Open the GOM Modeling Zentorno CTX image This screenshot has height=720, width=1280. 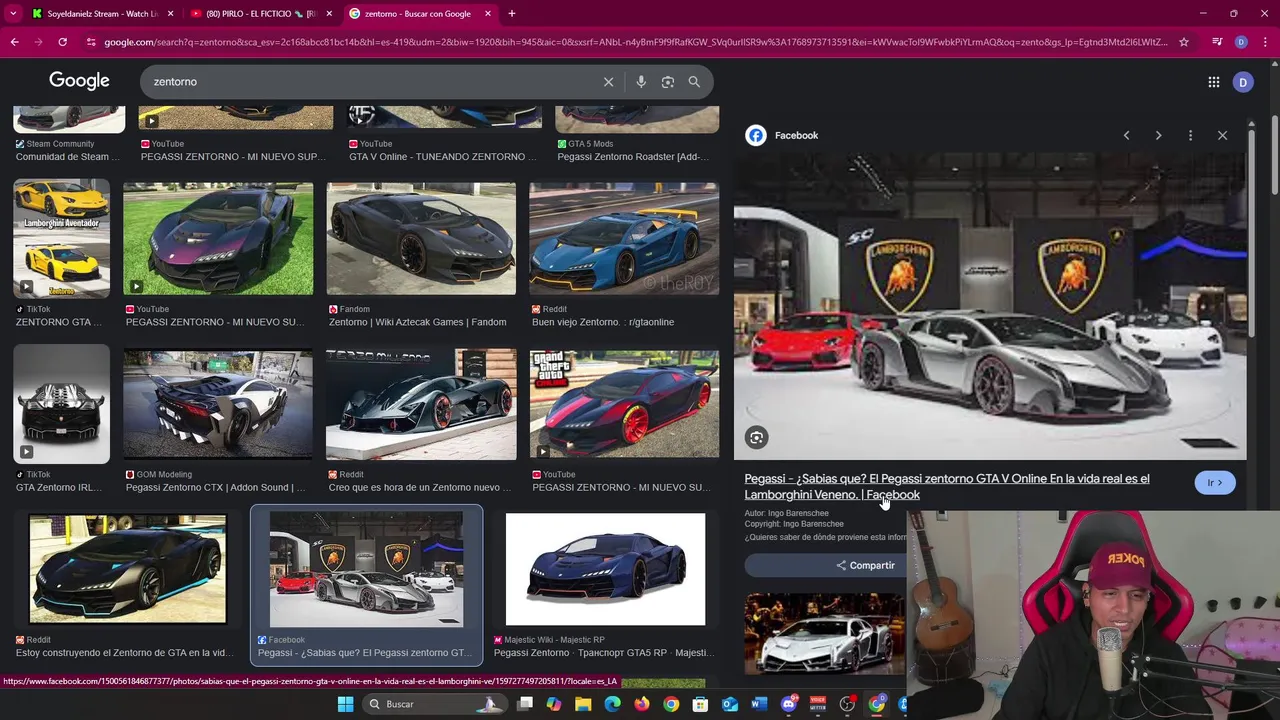coord(218,404)
